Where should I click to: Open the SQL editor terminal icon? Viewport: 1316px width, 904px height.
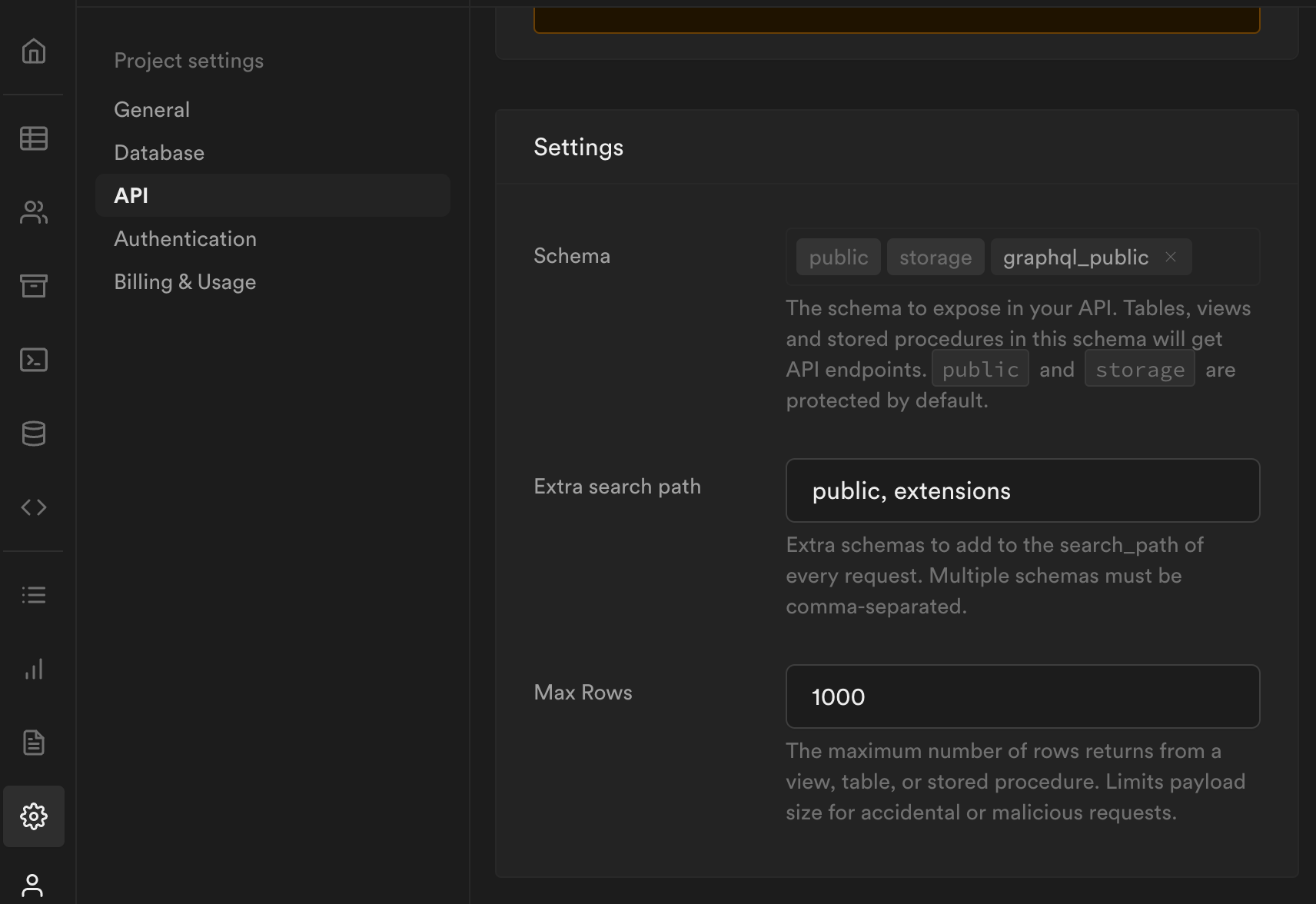(34, 360)
